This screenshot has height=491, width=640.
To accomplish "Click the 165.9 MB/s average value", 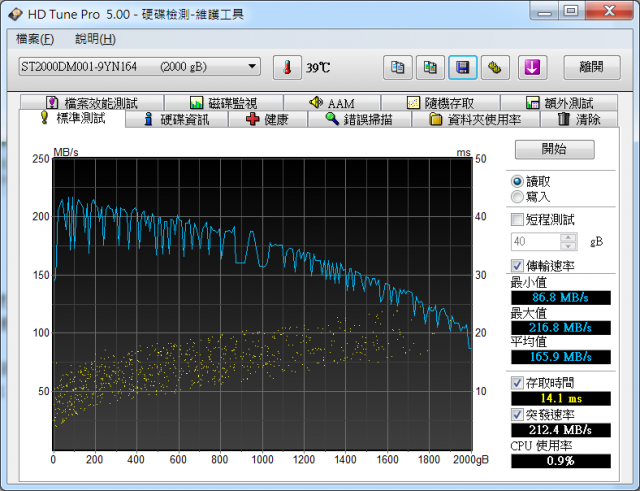I will 561,357.
